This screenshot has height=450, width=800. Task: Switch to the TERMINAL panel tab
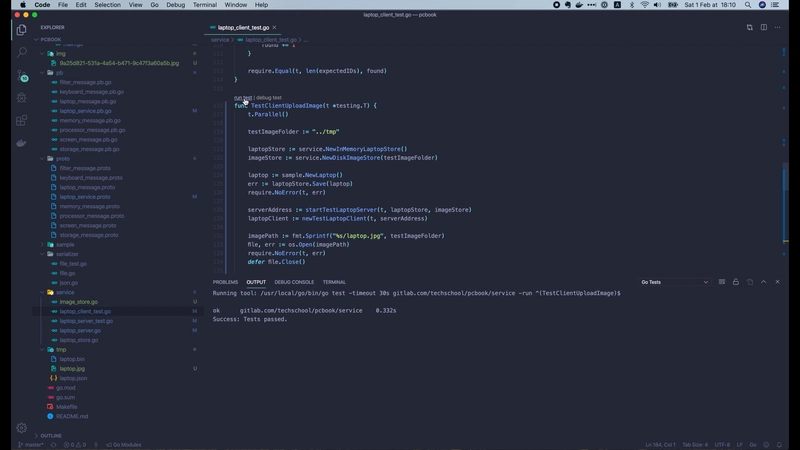[x=334, y=282]
